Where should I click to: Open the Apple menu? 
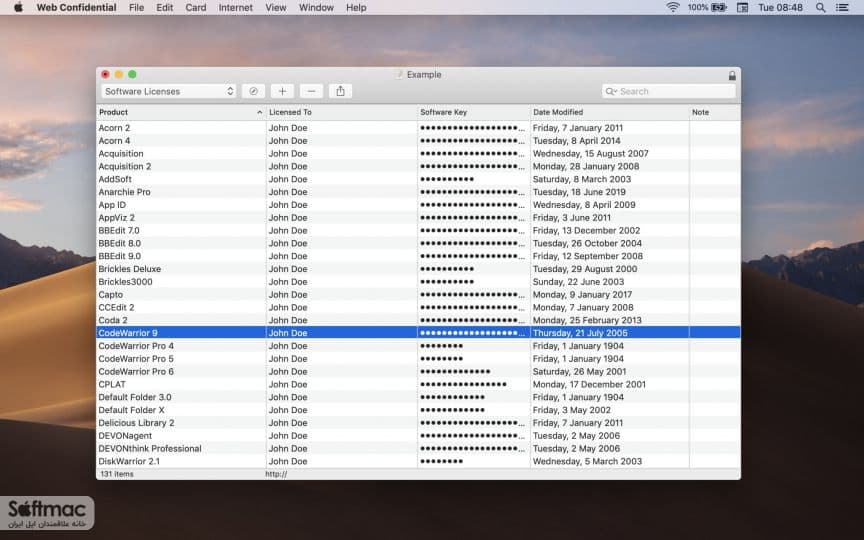click(x=18, y=8)
